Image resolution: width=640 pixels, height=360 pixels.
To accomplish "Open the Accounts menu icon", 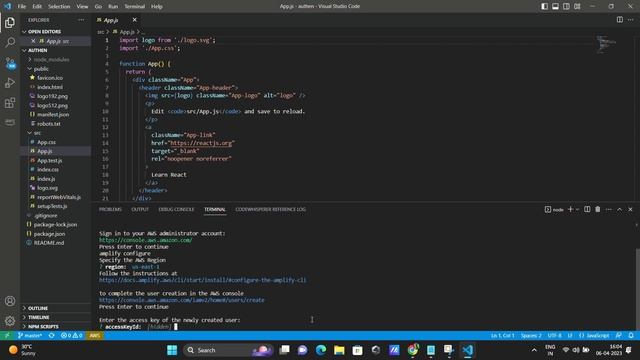I will [x=10, y=301].
